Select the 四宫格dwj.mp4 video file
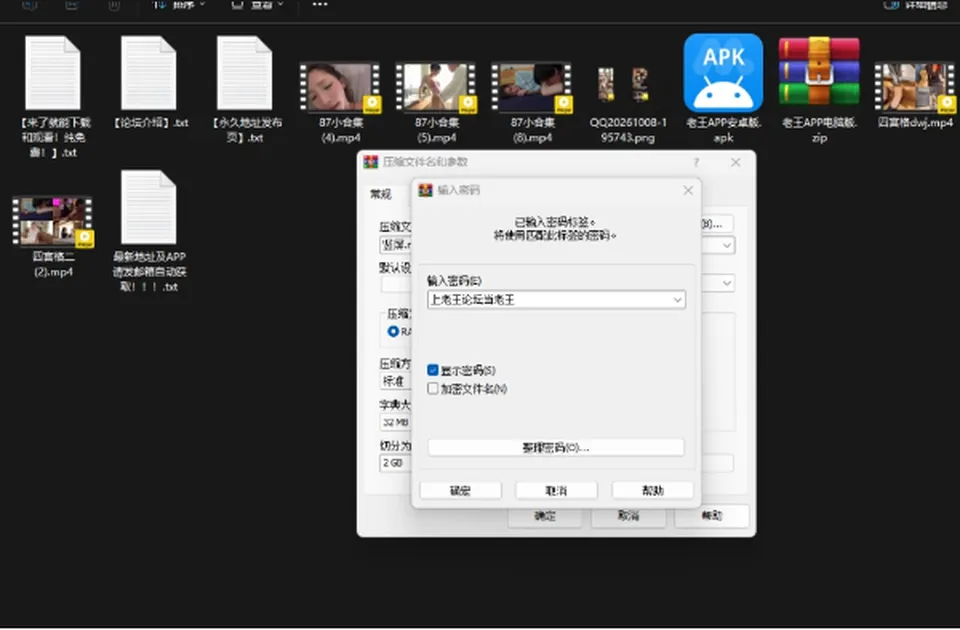960x630 pixels. [915, 88]
